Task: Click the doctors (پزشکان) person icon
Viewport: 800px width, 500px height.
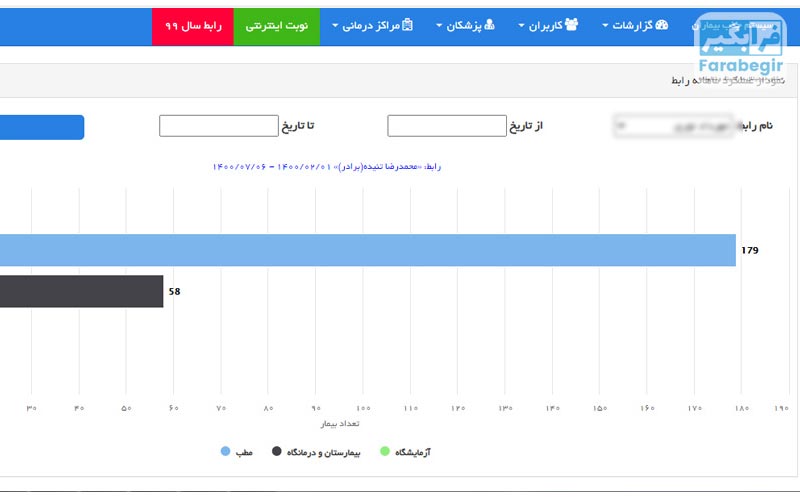Action: click(489, 24)
